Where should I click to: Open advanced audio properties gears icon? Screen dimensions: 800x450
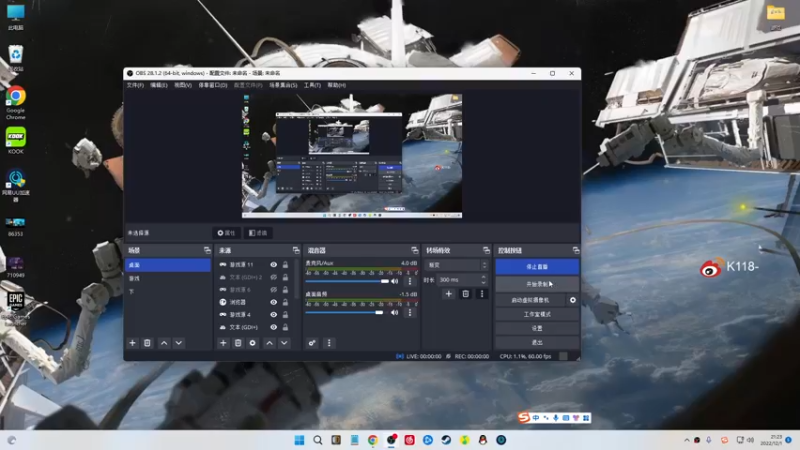point(312,343)
